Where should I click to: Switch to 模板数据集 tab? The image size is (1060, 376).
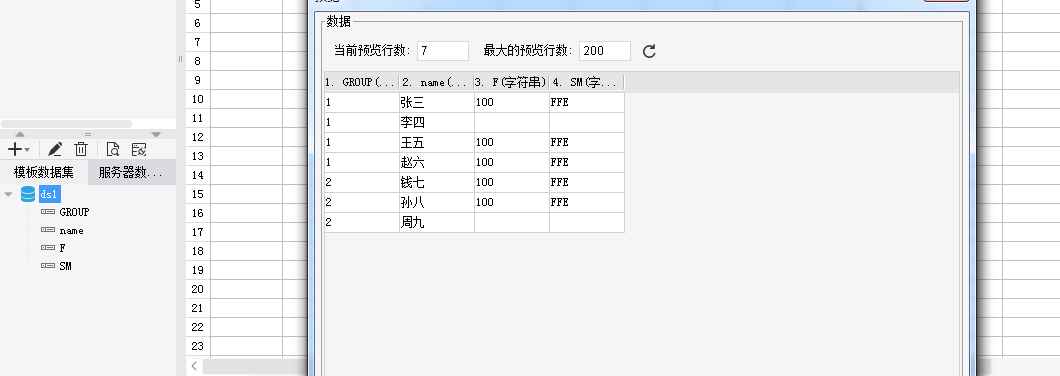coord(44,172)
